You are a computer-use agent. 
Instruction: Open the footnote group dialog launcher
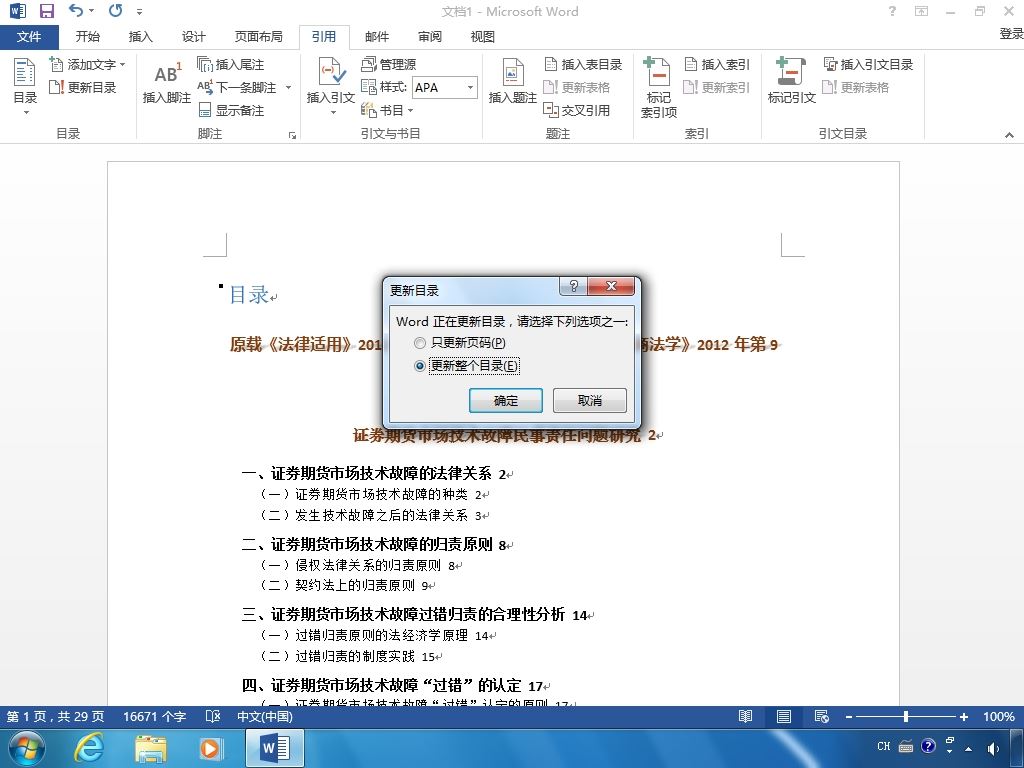(292, 135)
